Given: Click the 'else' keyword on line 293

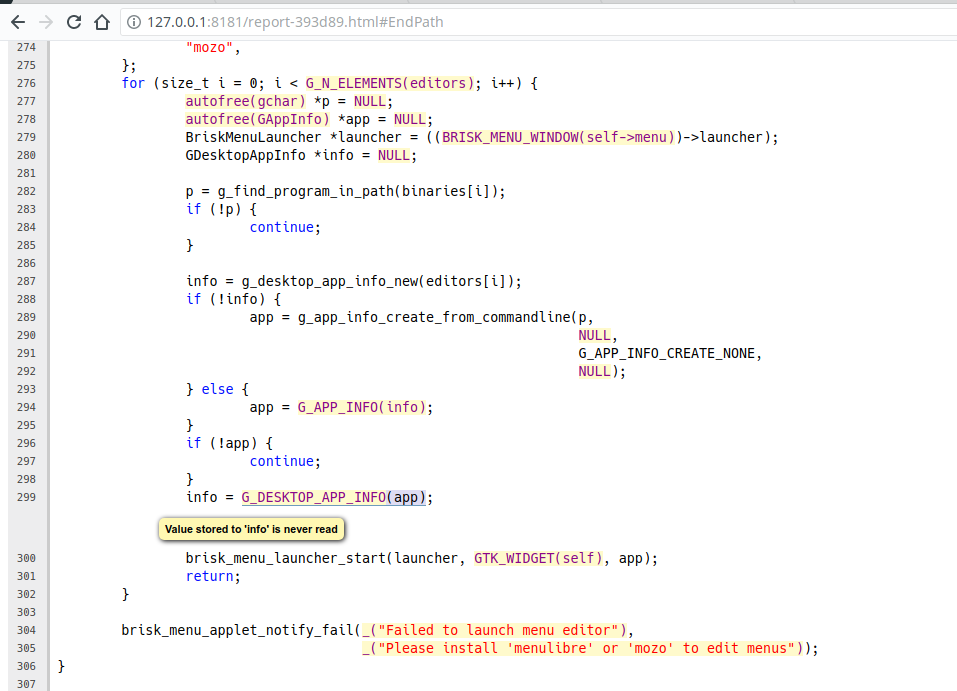Looking at the screenshot, I should 217,389.
